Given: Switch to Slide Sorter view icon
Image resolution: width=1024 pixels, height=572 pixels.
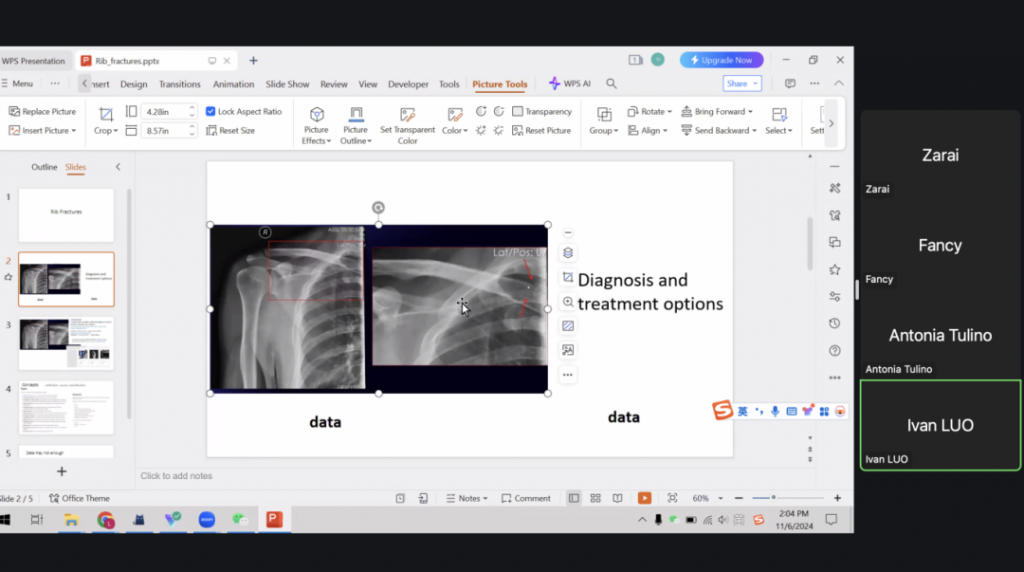Looking at the screenshot, I should point(595,498).
